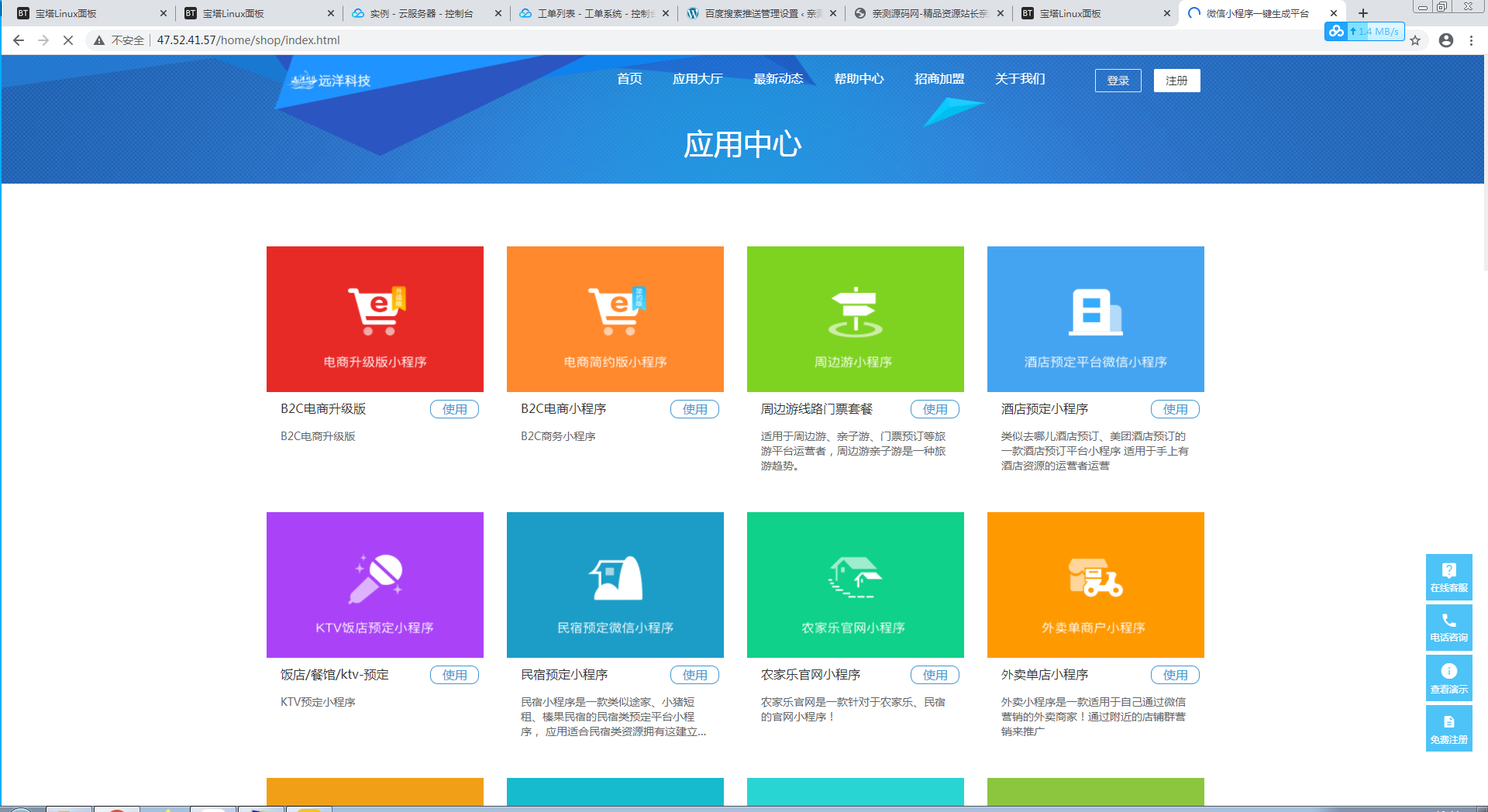Open the 外卖单商户小程序 card
Viewport: 1488px width, 812px height.
point(1096,585)
